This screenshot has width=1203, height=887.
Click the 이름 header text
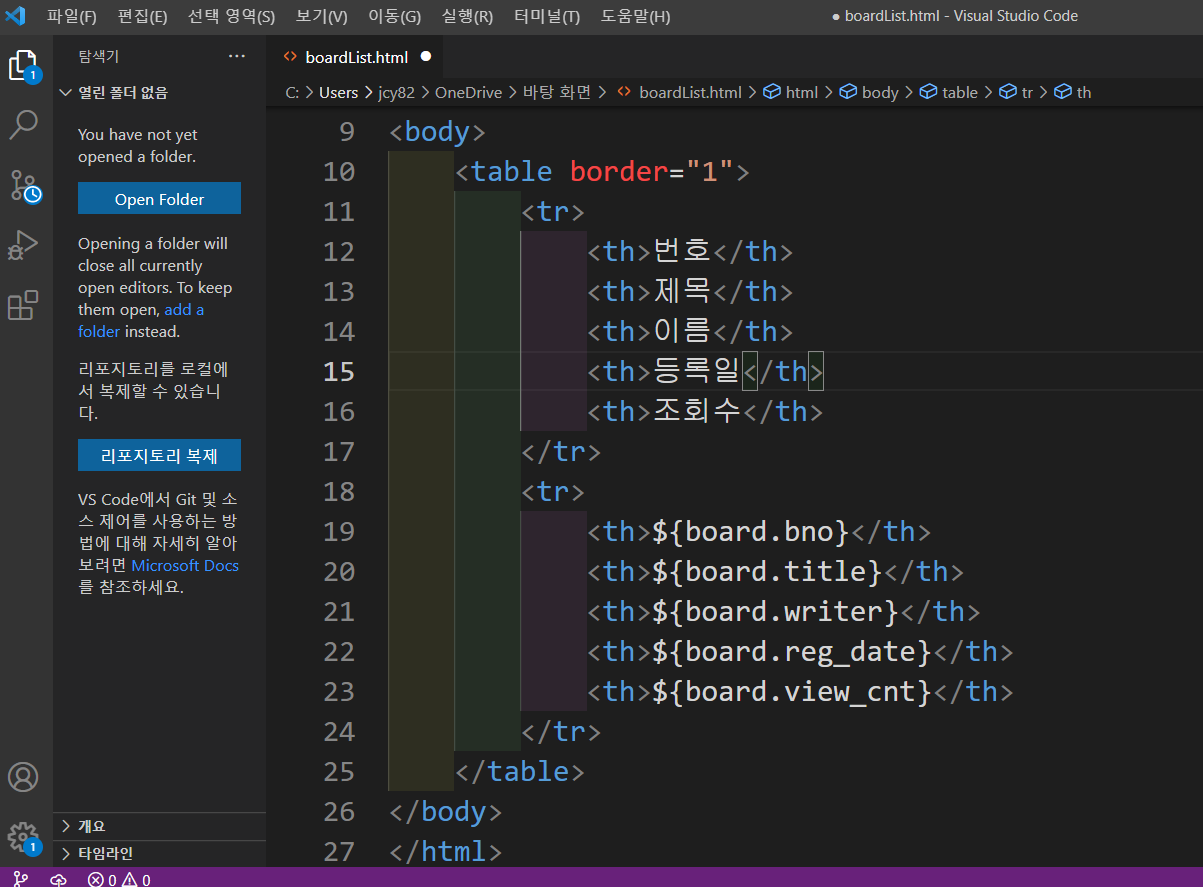click(682, 331)
